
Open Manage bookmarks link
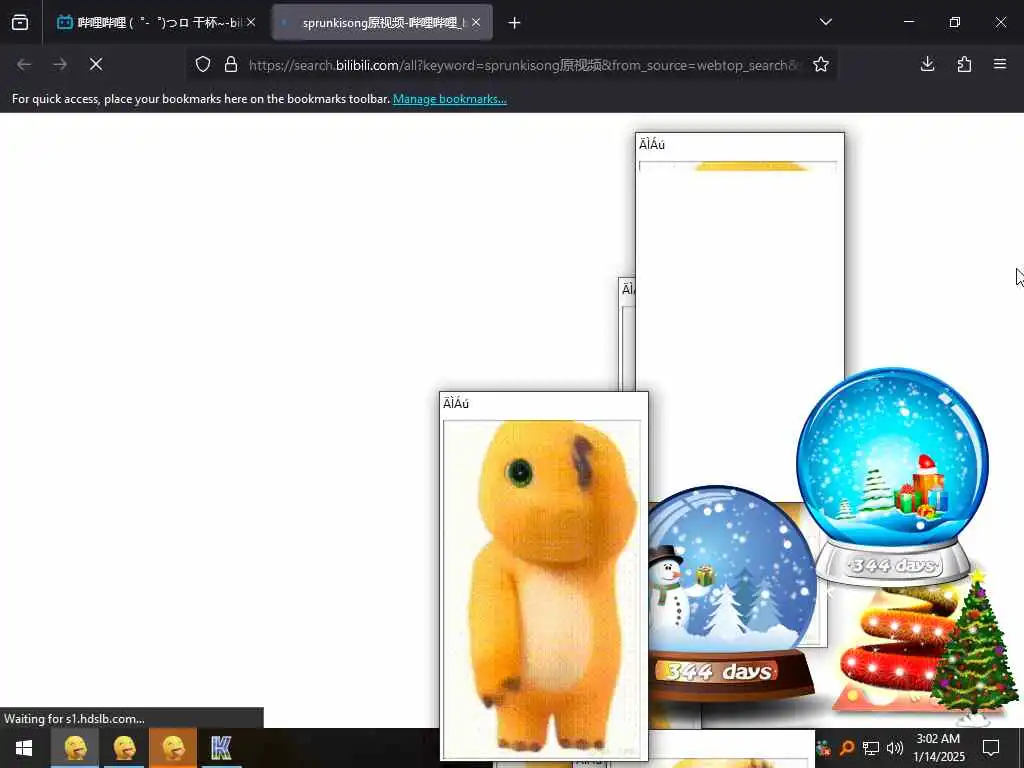tap(449, 99)
